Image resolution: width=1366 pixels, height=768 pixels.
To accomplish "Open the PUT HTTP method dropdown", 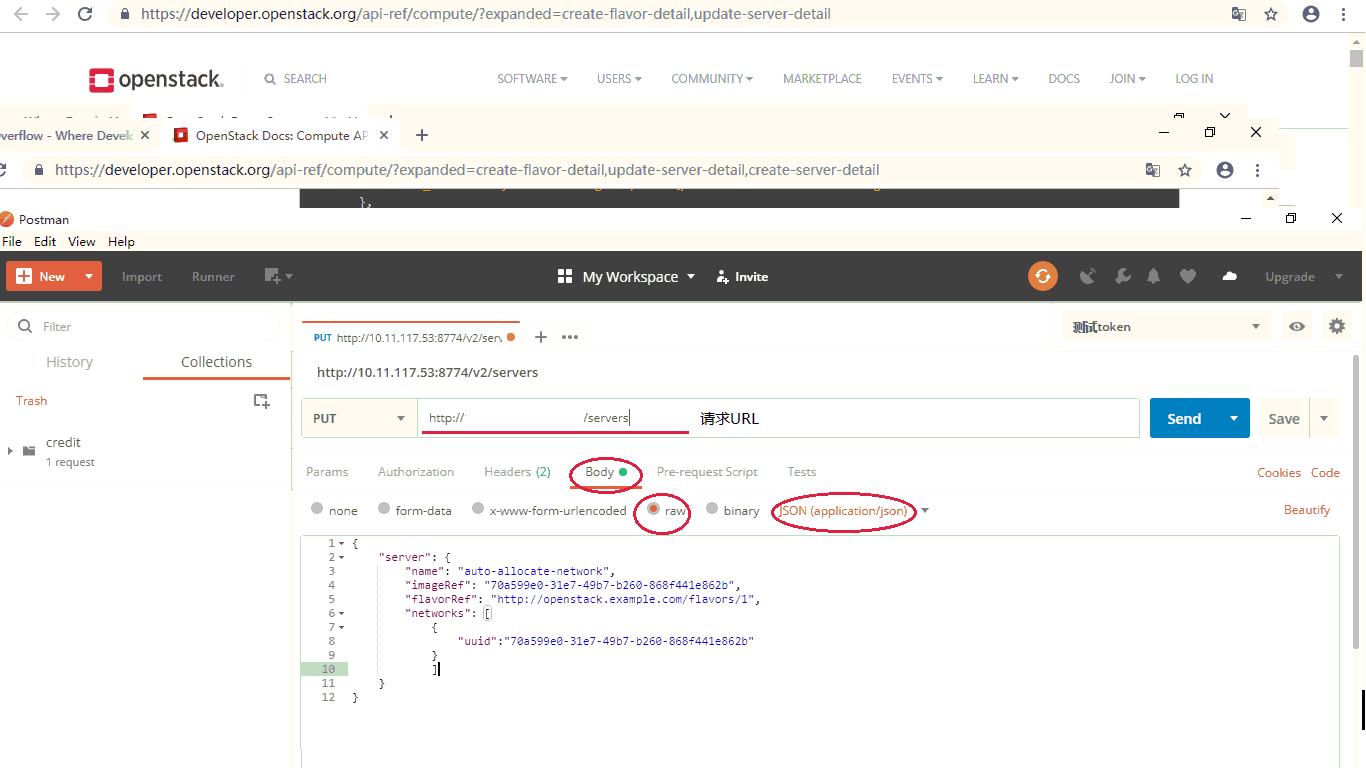I will click(x=359, y=418).
